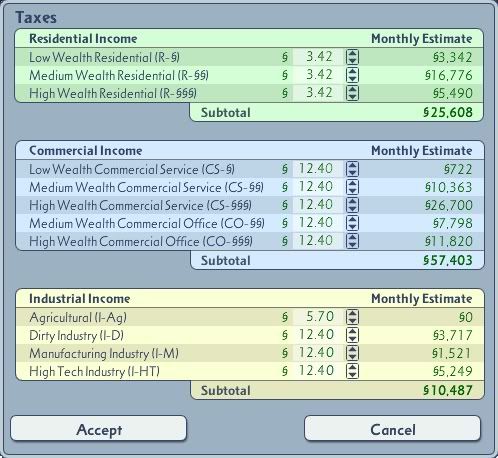498x458 pixels.
Task: Raise Low Wealth Commercial Service tax rate
Action: (352, 165)
